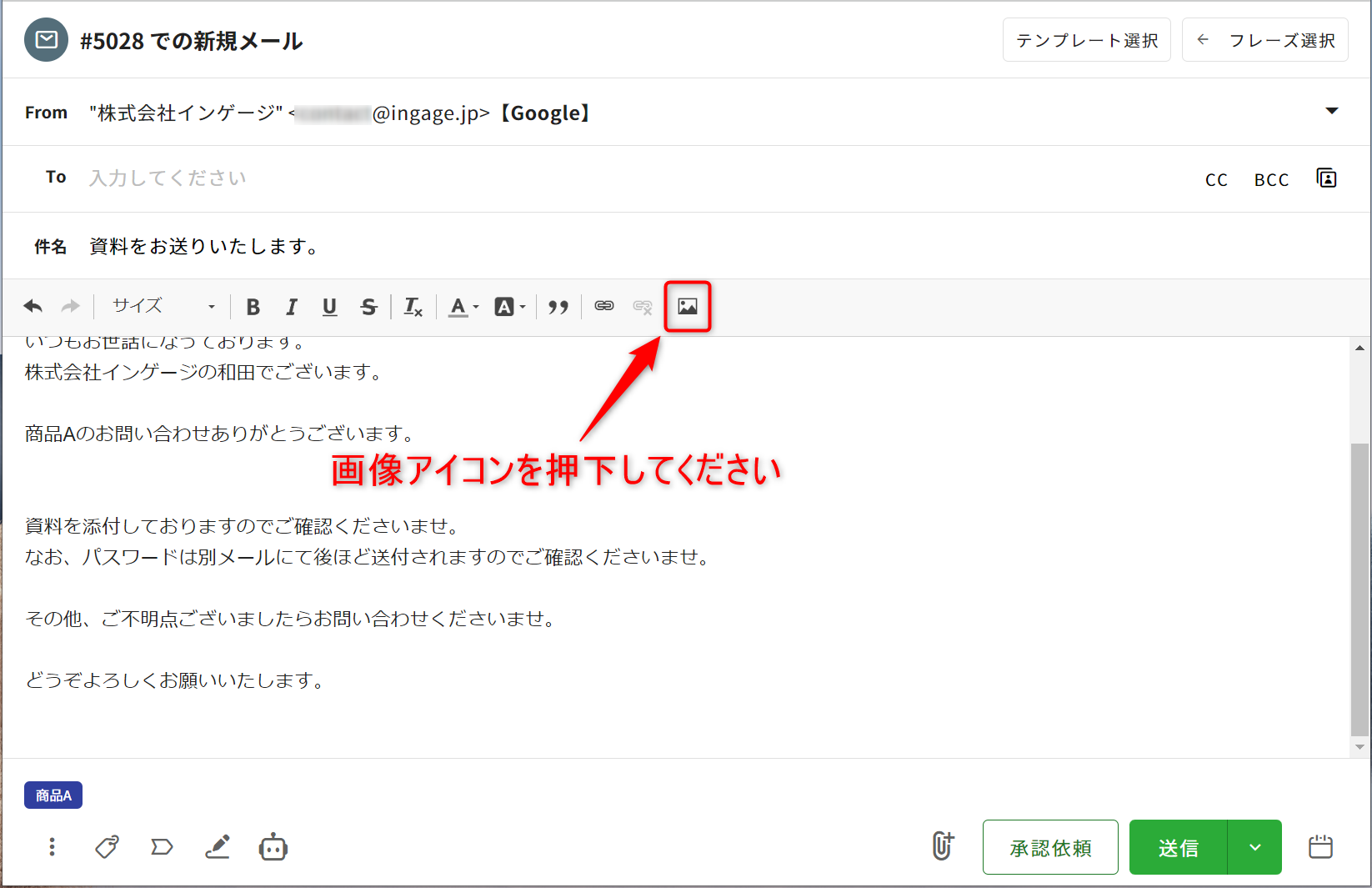Screen dimensions: 1372x888
Task: Click the attach file paperclip icon
Action: (943, 846)
